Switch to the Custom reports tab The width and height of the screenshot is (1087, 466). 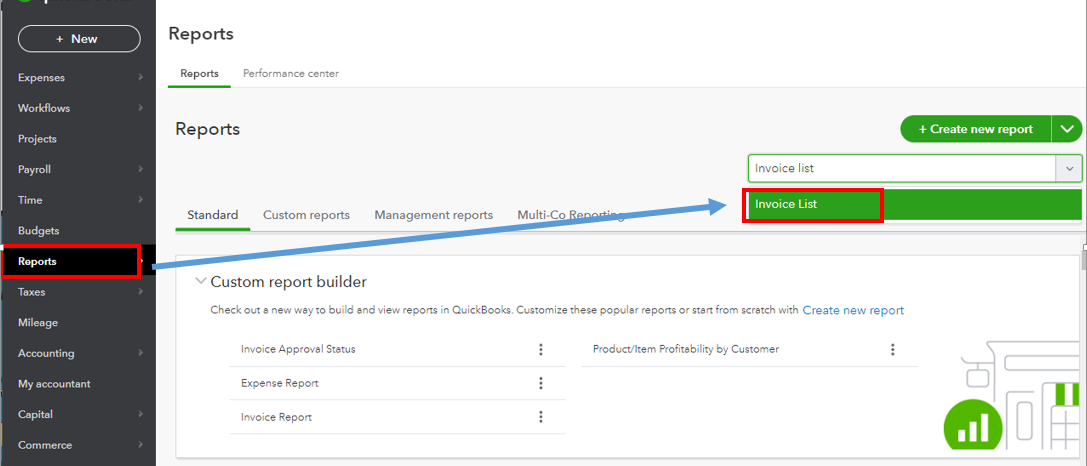(x=306, y=215)
